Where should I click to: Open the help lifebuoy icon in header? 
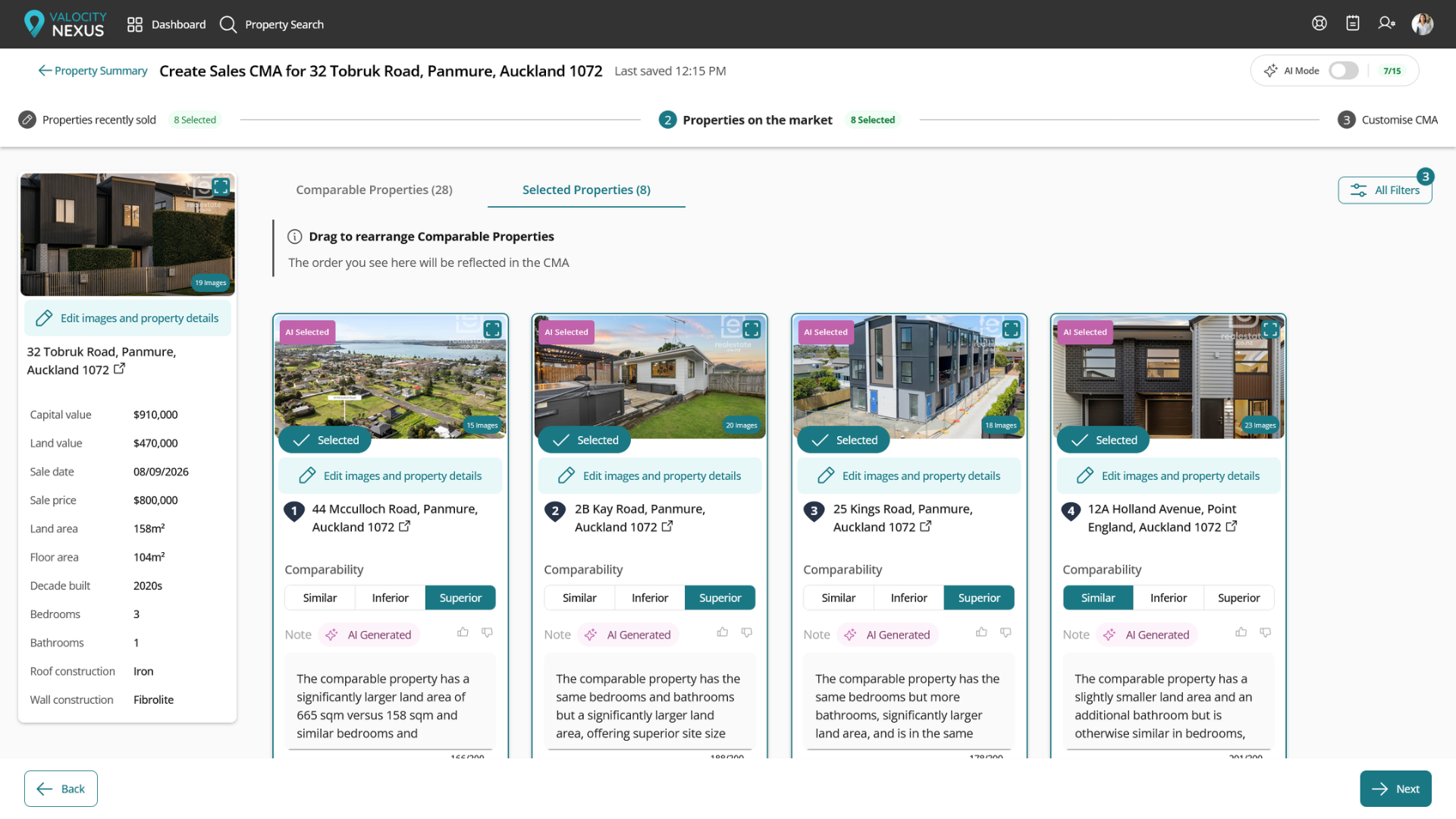(x=1319, y=24)
